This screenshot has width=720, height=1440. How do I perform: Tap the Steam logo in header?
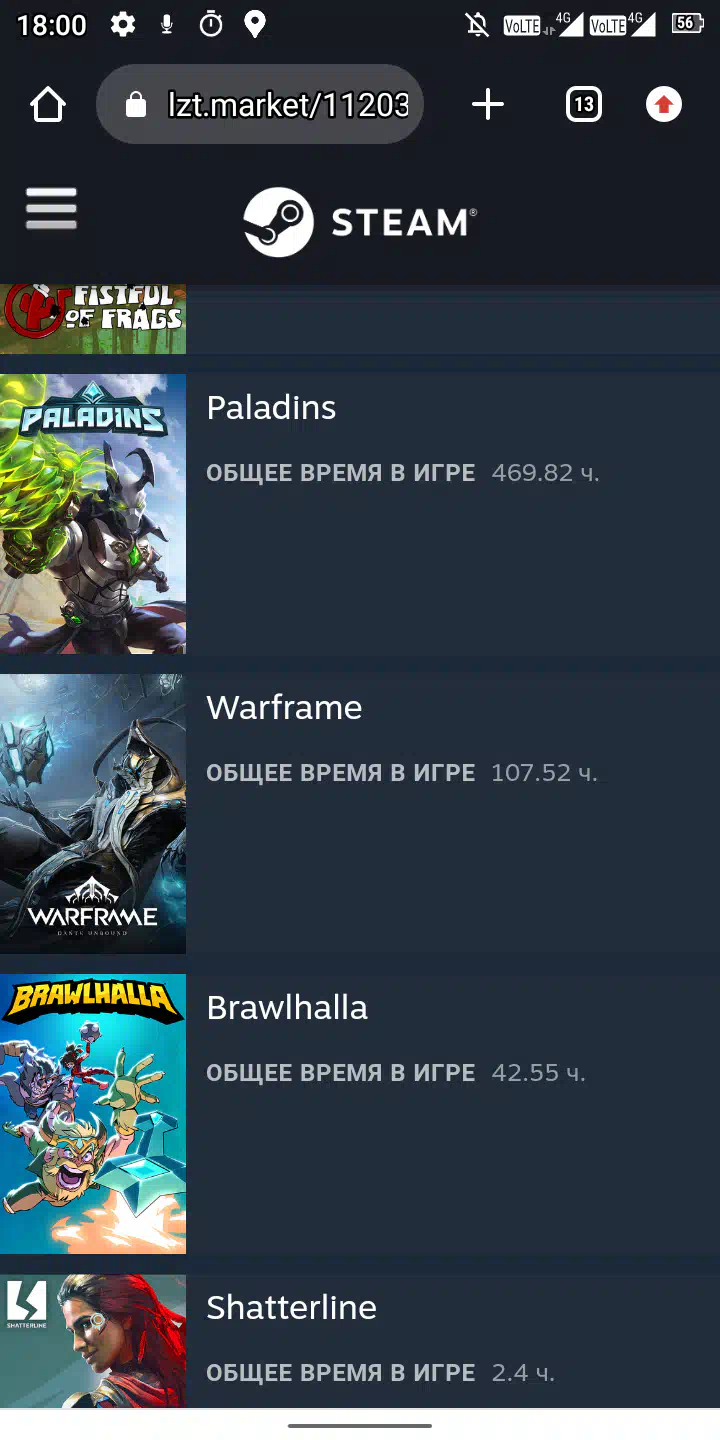tap(360, 222)
